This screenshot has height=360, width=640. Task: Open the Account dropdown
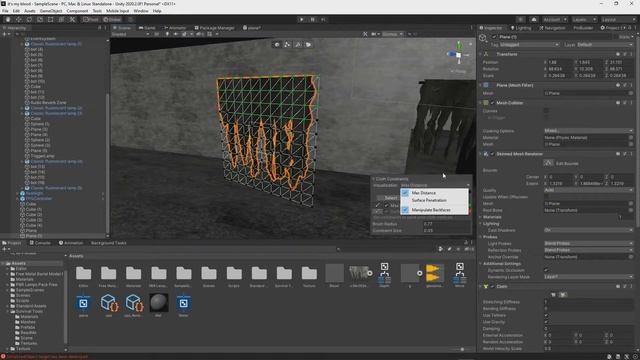(x=554, y=19)
